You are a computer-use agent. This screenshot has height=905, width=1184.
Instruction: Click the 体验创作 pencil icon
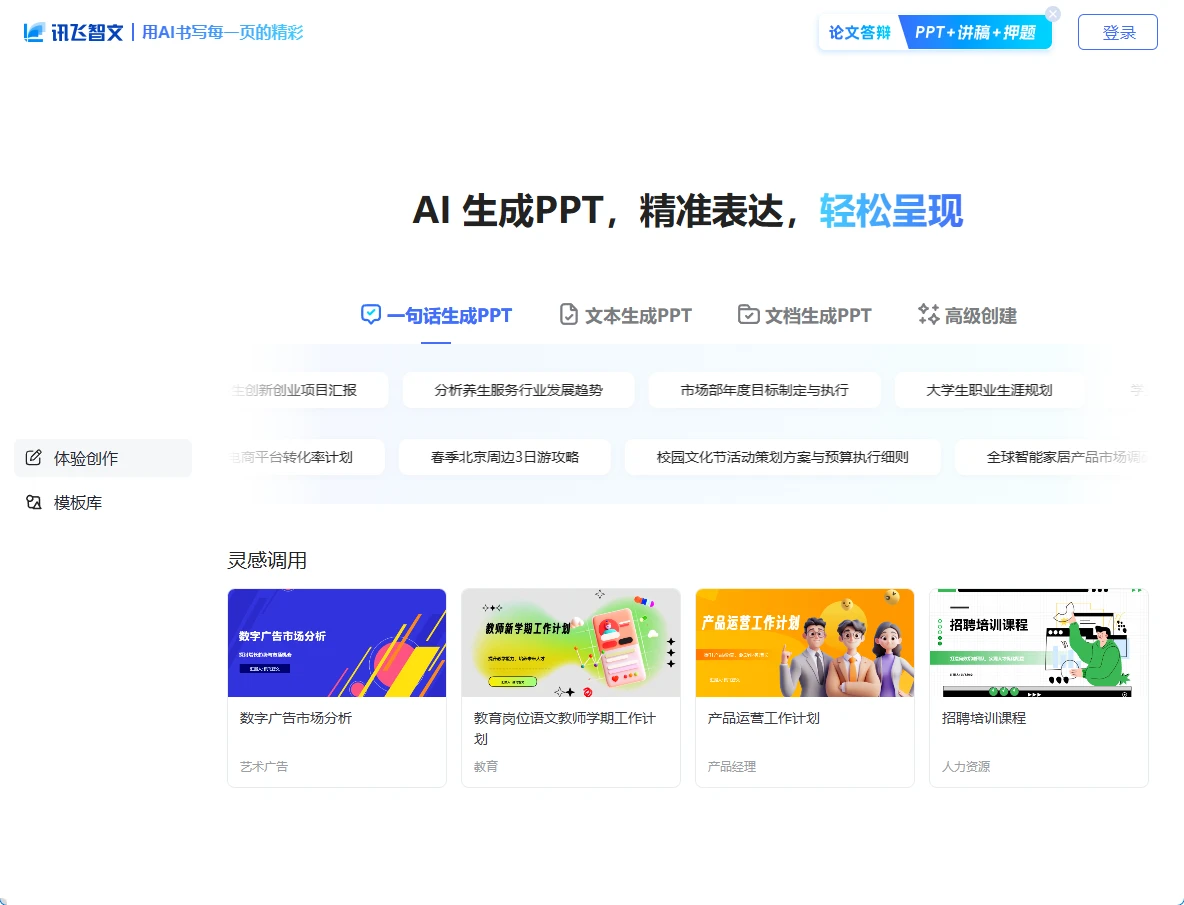click(x=34, y=458)
